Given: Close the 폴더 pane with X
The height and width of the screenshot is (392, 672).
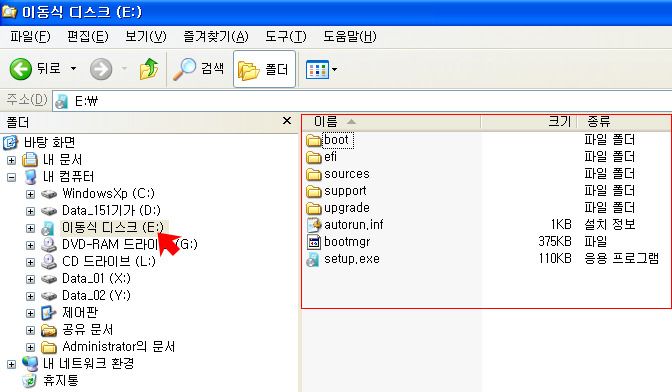Looking at the screenshot, I should (287, 121).
